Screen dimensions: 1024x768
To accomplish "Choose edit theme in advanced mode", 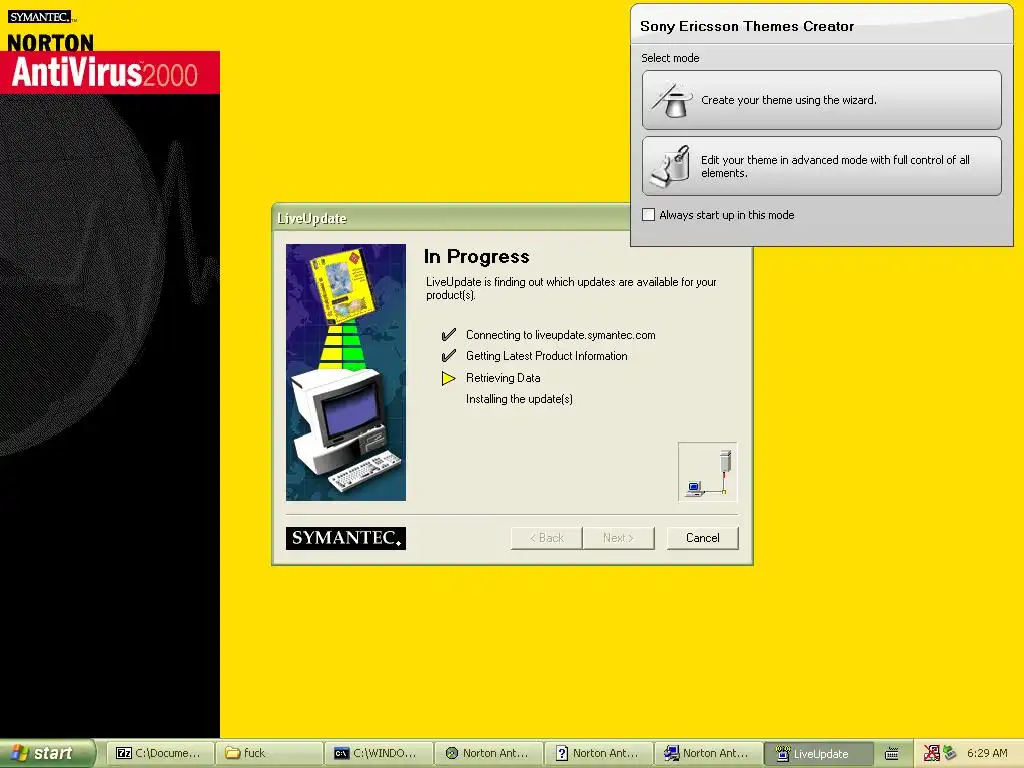I will [822, 166].
